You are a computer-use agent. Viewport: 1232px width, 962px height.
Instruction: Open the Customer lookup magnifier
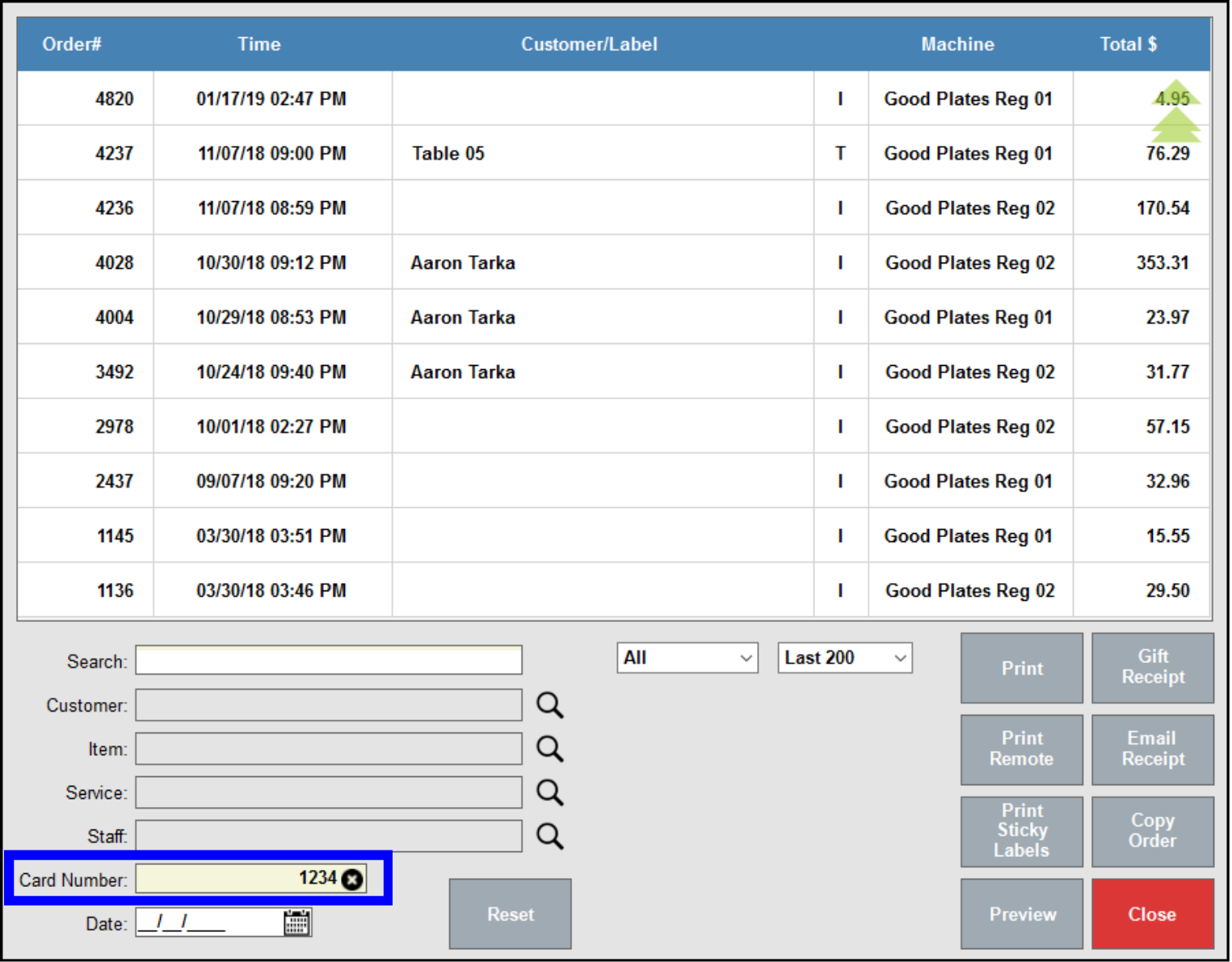click(x=550, y=705)
